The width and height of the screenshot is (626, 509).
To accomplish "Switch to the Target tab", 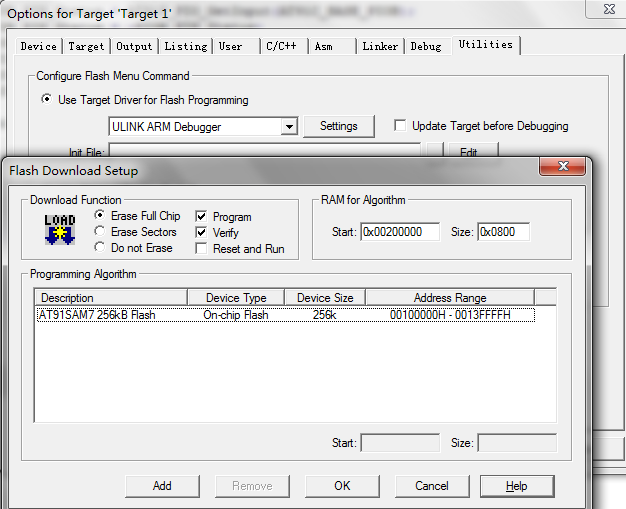I will coord(86,46).
